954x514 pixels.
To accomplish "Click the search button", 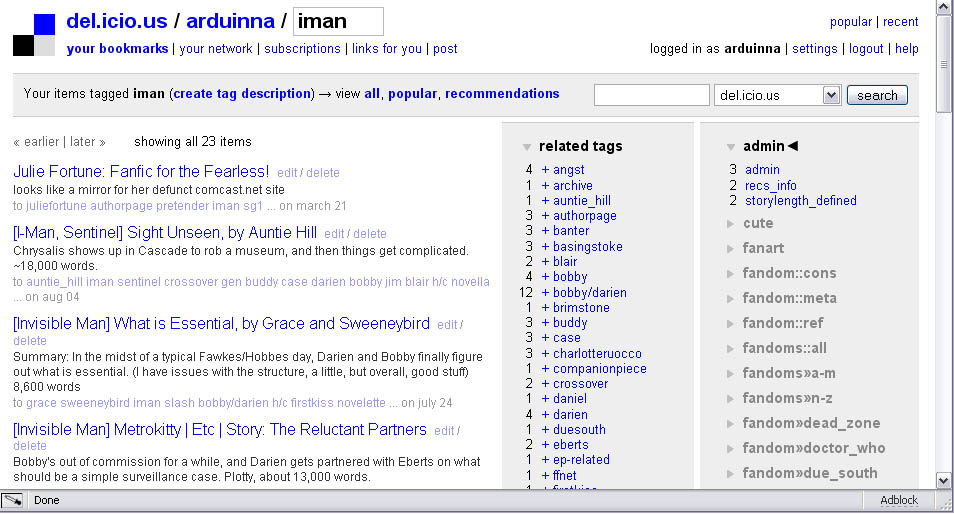I will pos(877,95).
